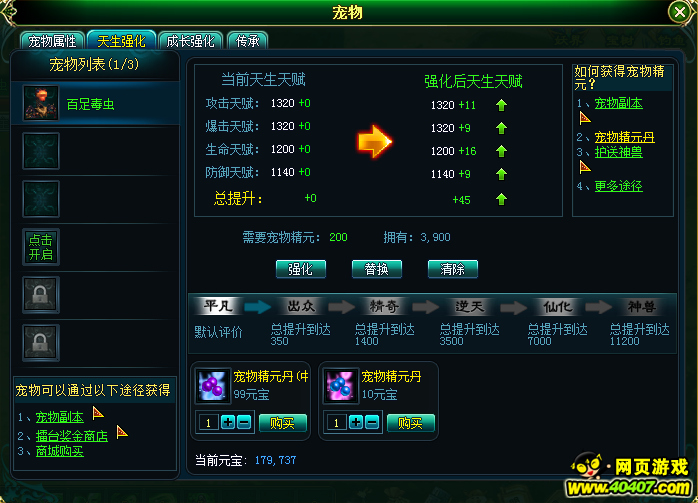
Task: Open the 擂台奖金商店 link
Action: (x=72, y=436)
